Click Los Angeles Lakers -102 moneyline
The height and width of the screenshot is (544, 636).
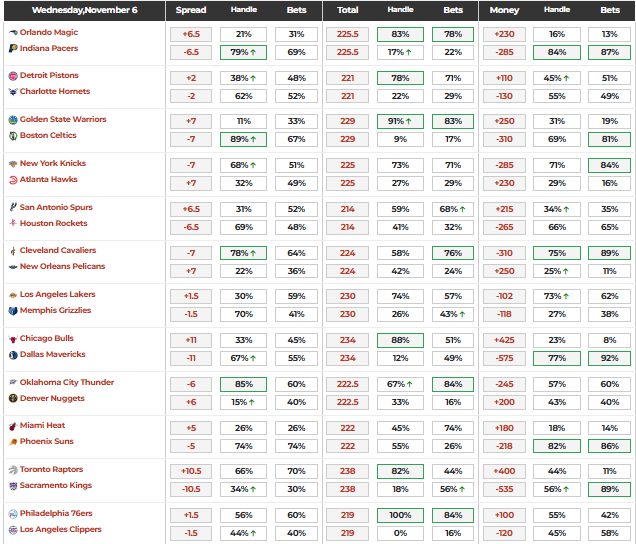click(x=504, y=296)
